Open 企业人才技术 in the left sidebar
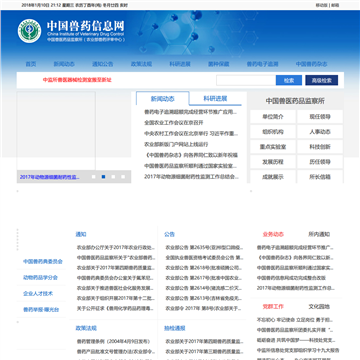This screenshot has height=360, width=360. (x=38, y=294)
